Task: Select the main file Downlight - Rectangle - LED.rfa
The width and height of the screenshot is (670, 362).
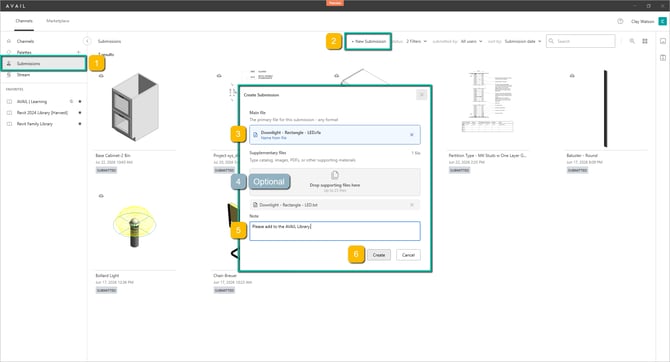Action: pos(335,135)
